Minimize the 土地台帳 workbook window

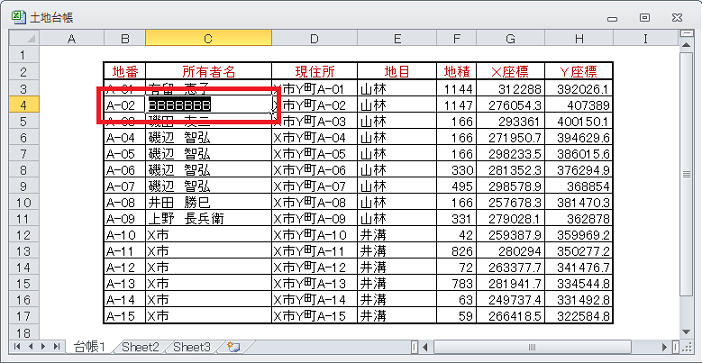[x=612, y=19]
